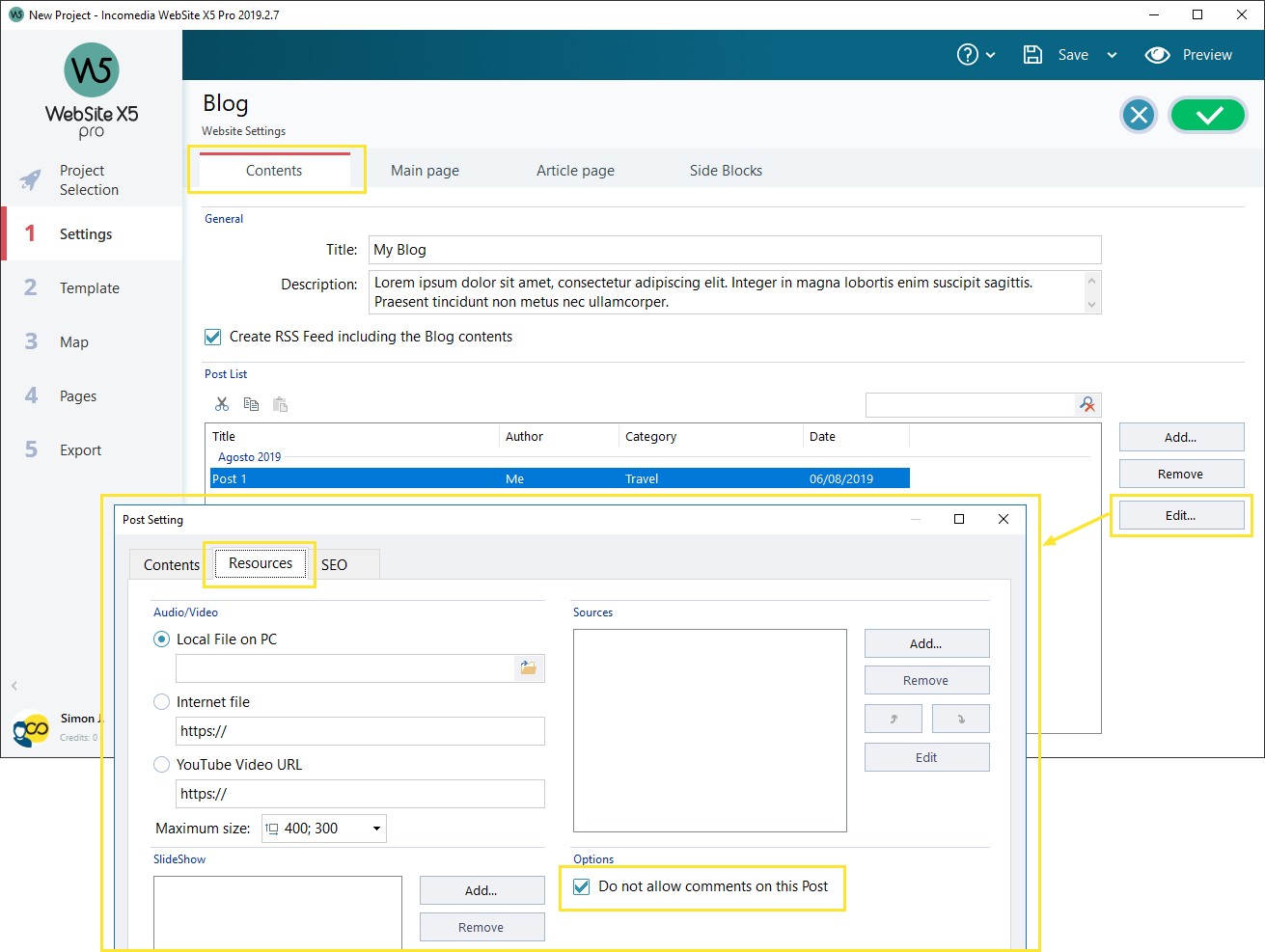Move a source down with the arrow icon
The width and height of the screenshot is (1265, 952).
(x=960, y=718)
